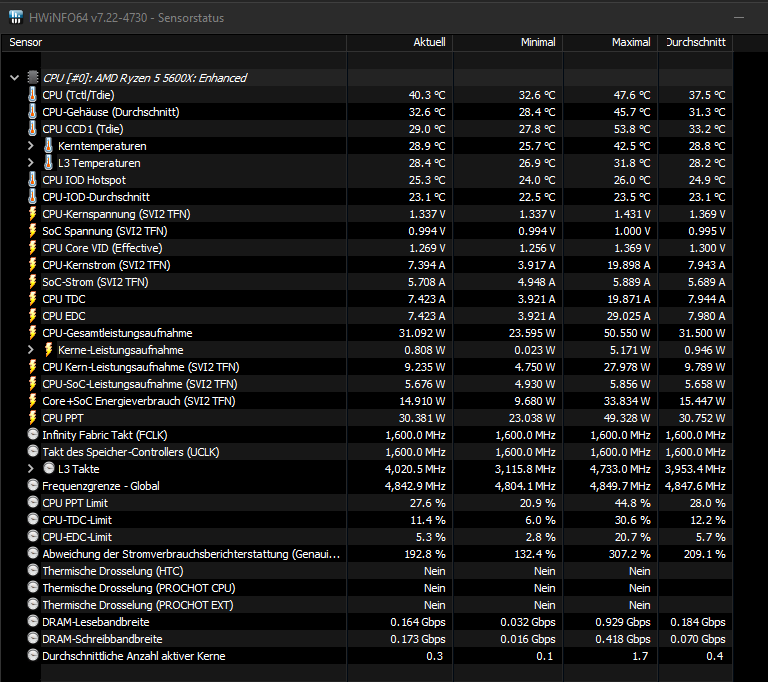Select the DRAM-Schreibbandbreite row label

pos(102,639)
